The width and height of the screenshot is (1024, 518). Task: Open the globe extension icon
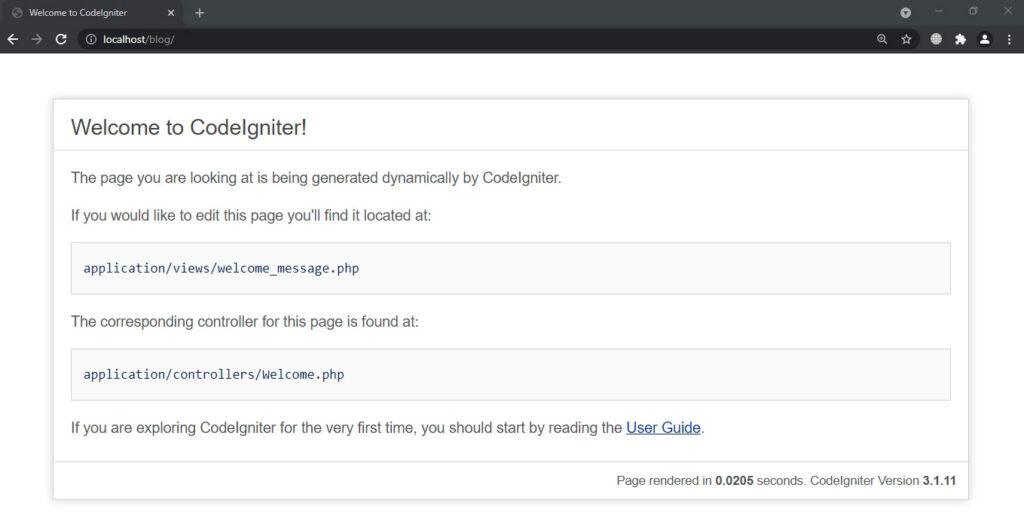coord(936,39)
